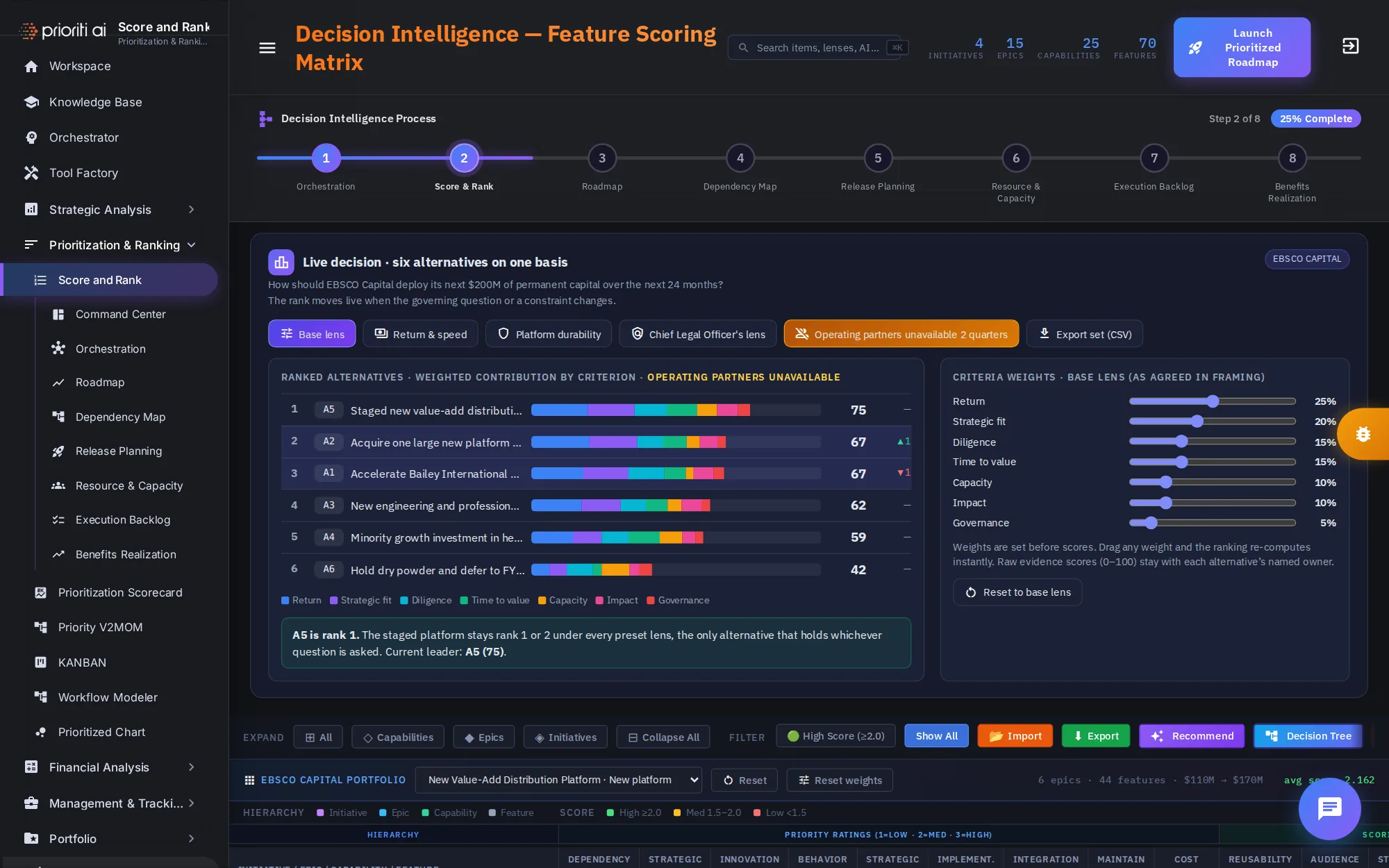This screenshot has width=1389, height=868.
Task: Expand the Management & Tracking section
Action: point(192,803)
